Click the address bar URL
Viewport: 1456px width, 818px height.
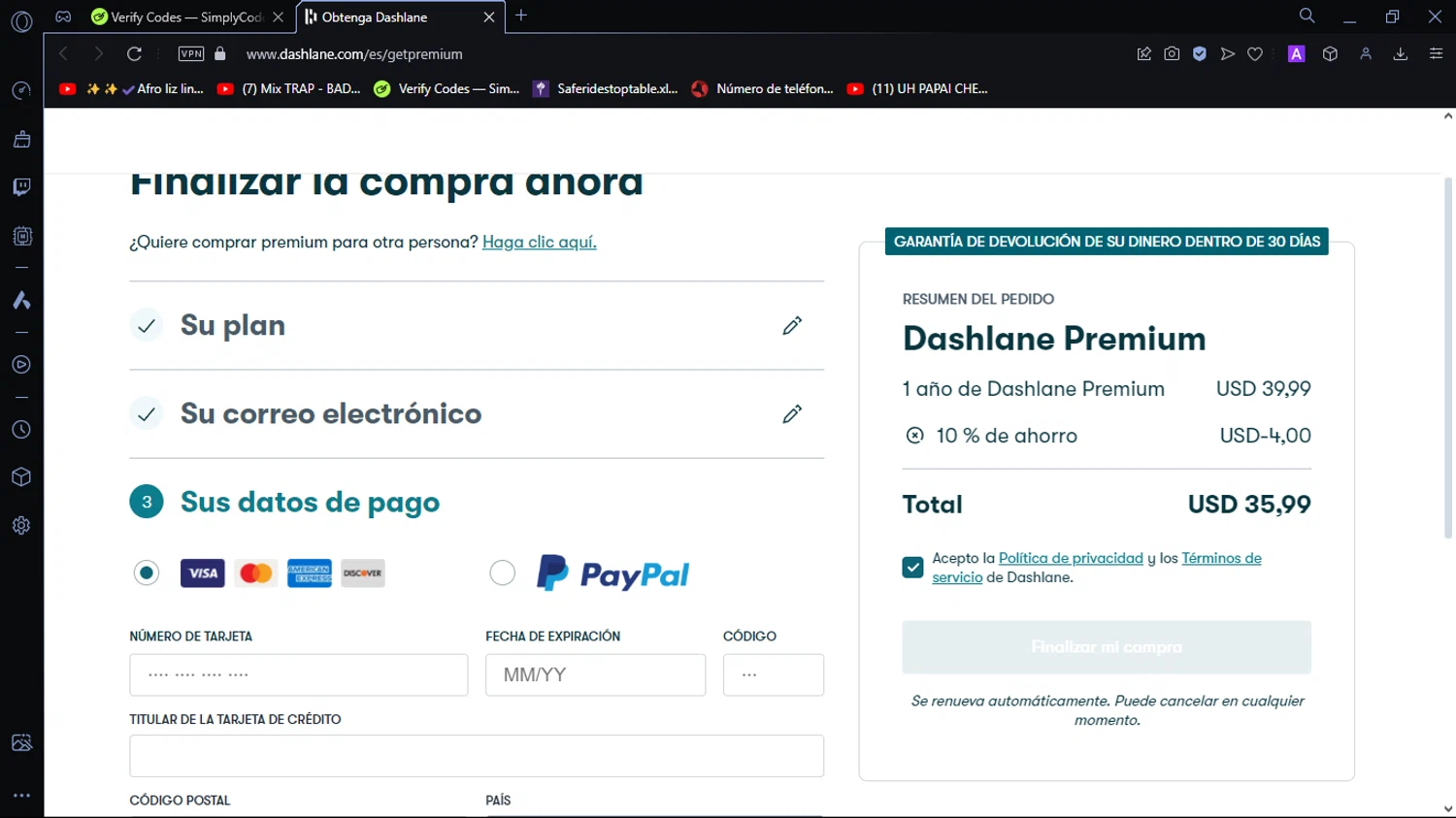coord(354,54)
